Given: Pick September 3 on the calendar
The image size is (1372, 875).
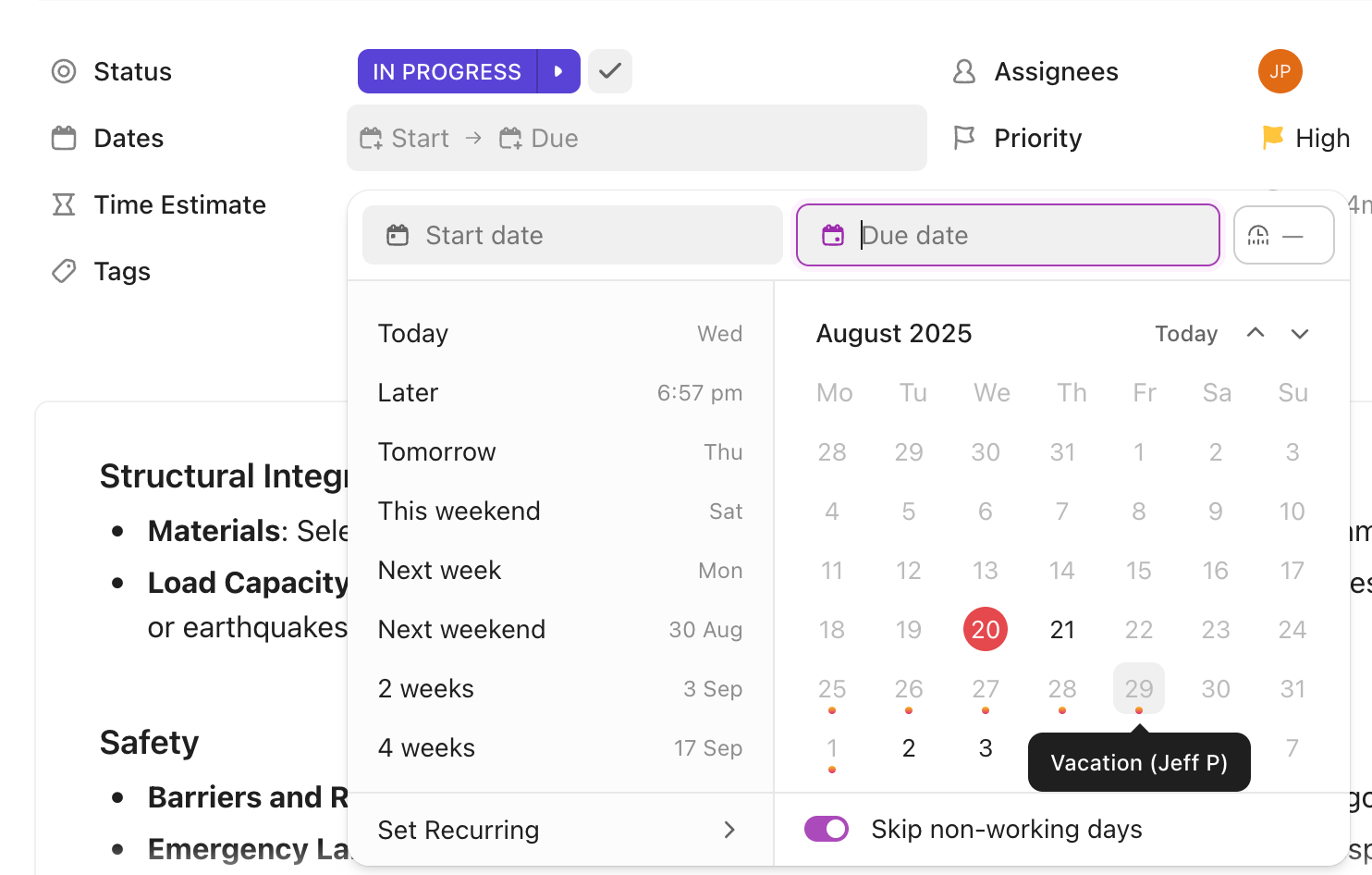Looking at the screenshot, I should (986, 747).
